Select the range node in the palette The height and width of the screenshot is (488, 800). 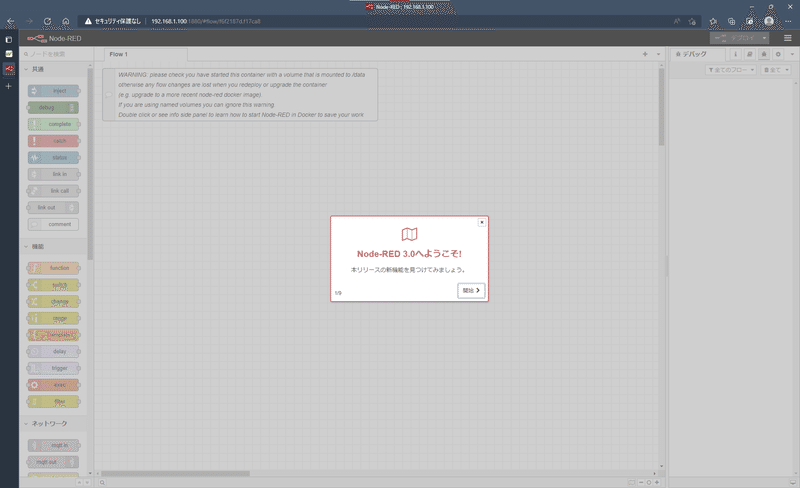click(54, 319)
